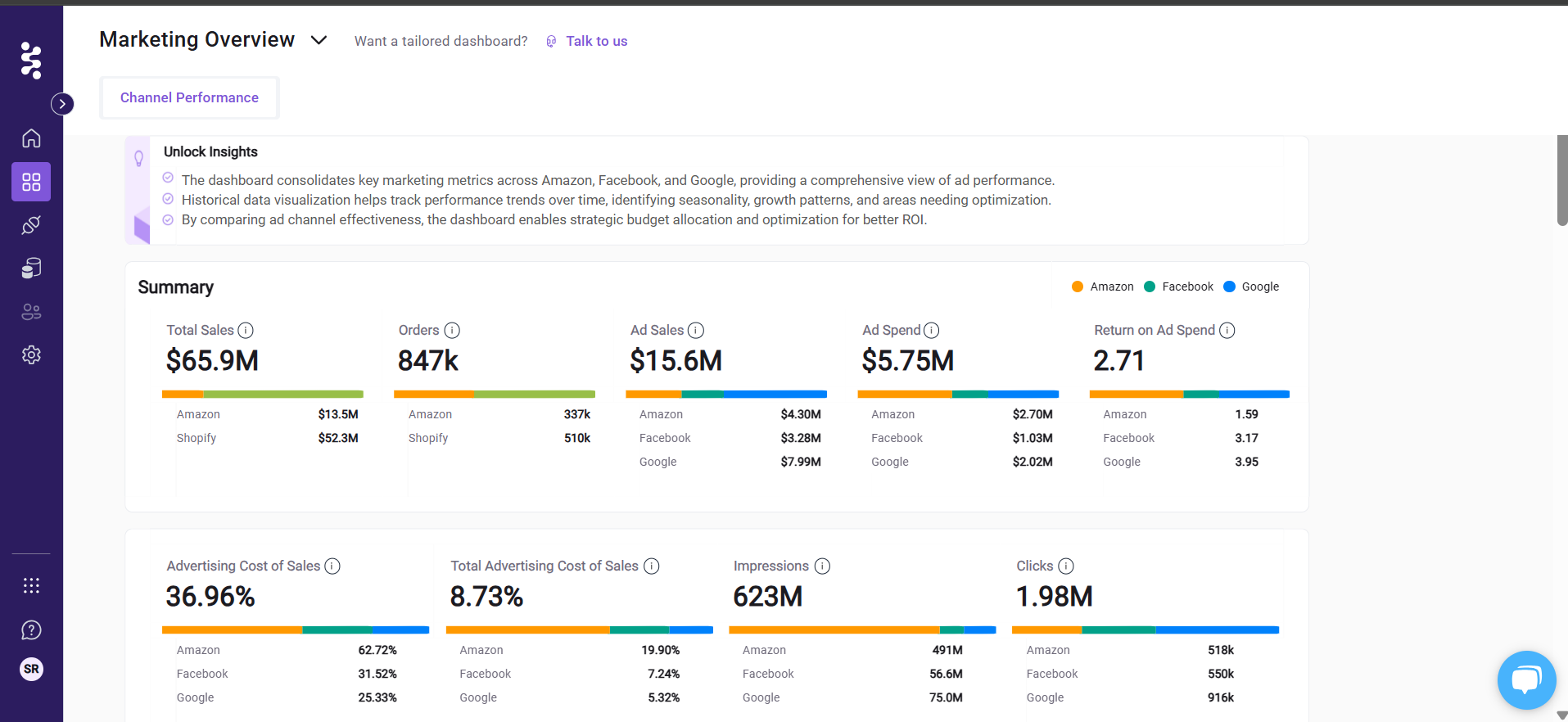Click the page vertical scrollbar
Screen dimensions: 1568x722
(1561, 180)
